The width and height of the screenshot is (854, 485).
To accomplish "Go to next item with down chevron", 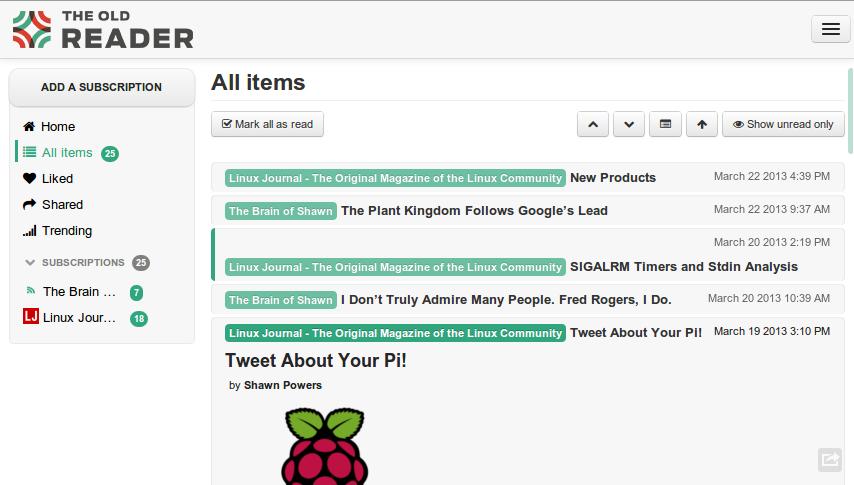I will coord(629,124).
